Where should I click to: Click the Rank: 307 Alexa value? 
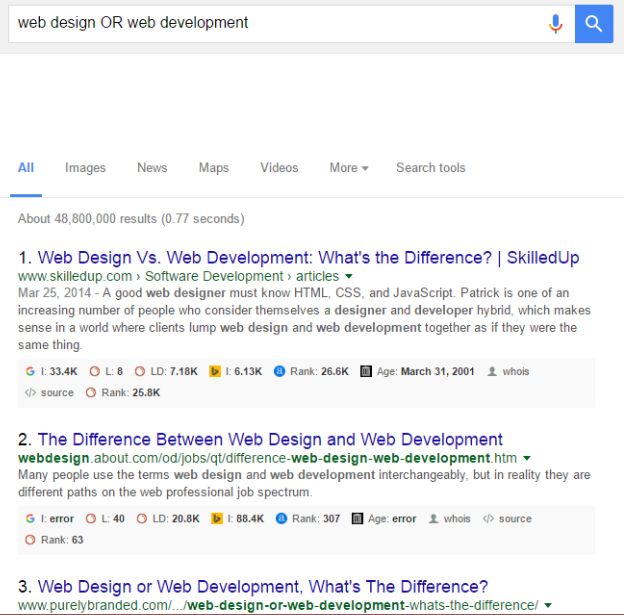point(316,519)
